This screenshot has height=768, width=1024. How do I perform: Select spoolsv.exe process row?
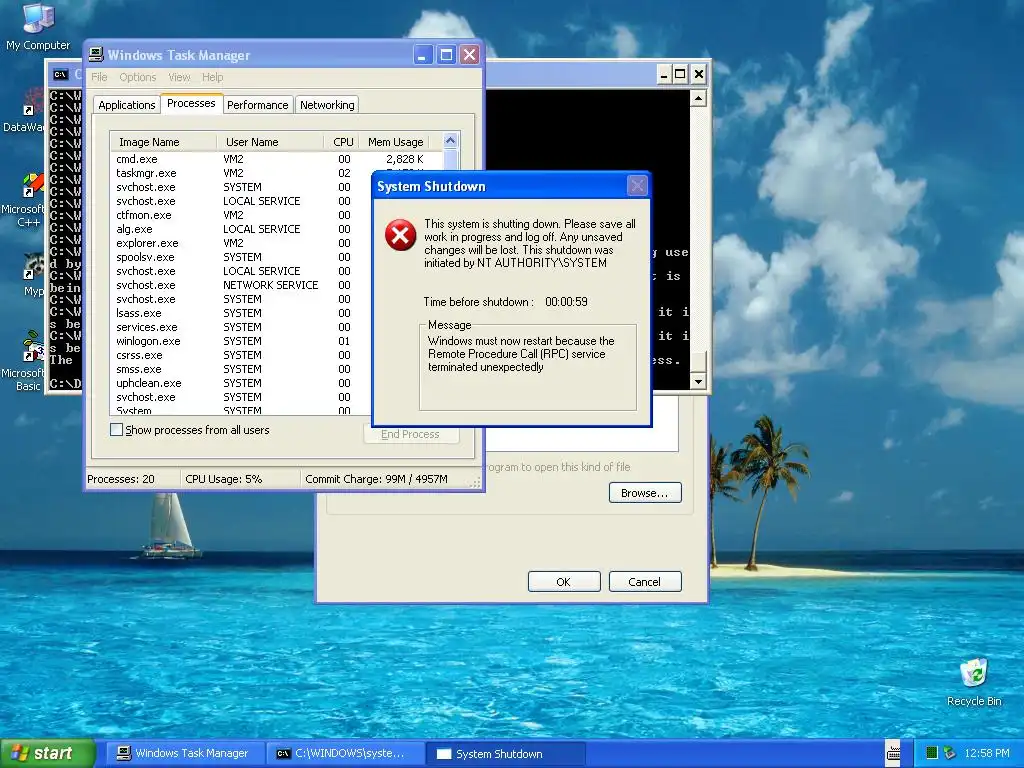[x=240, y=257]
